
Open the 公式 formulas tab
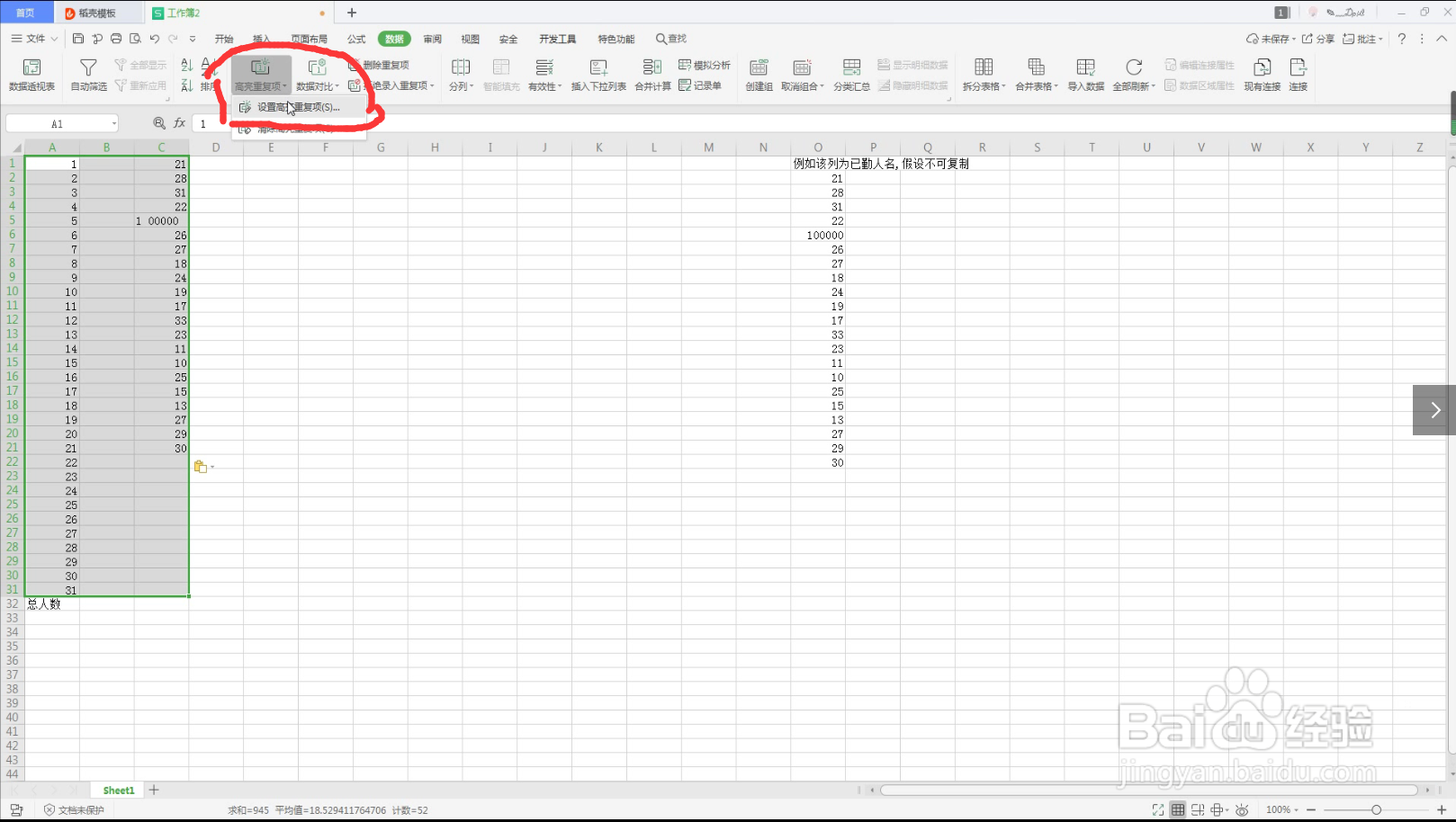[356, 39]
